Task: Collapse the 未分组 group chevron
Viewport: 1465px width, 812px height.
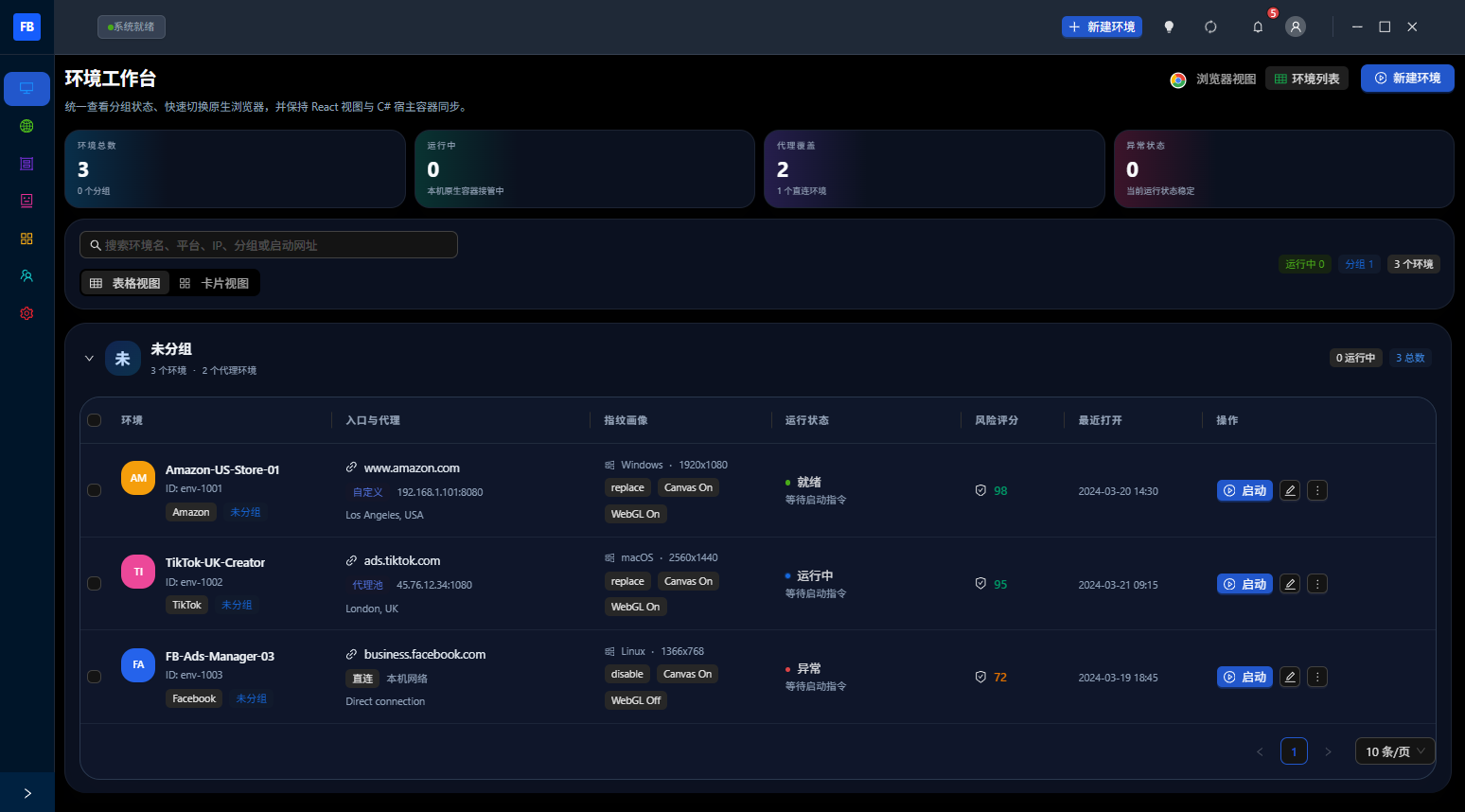Action: point(89,359)
